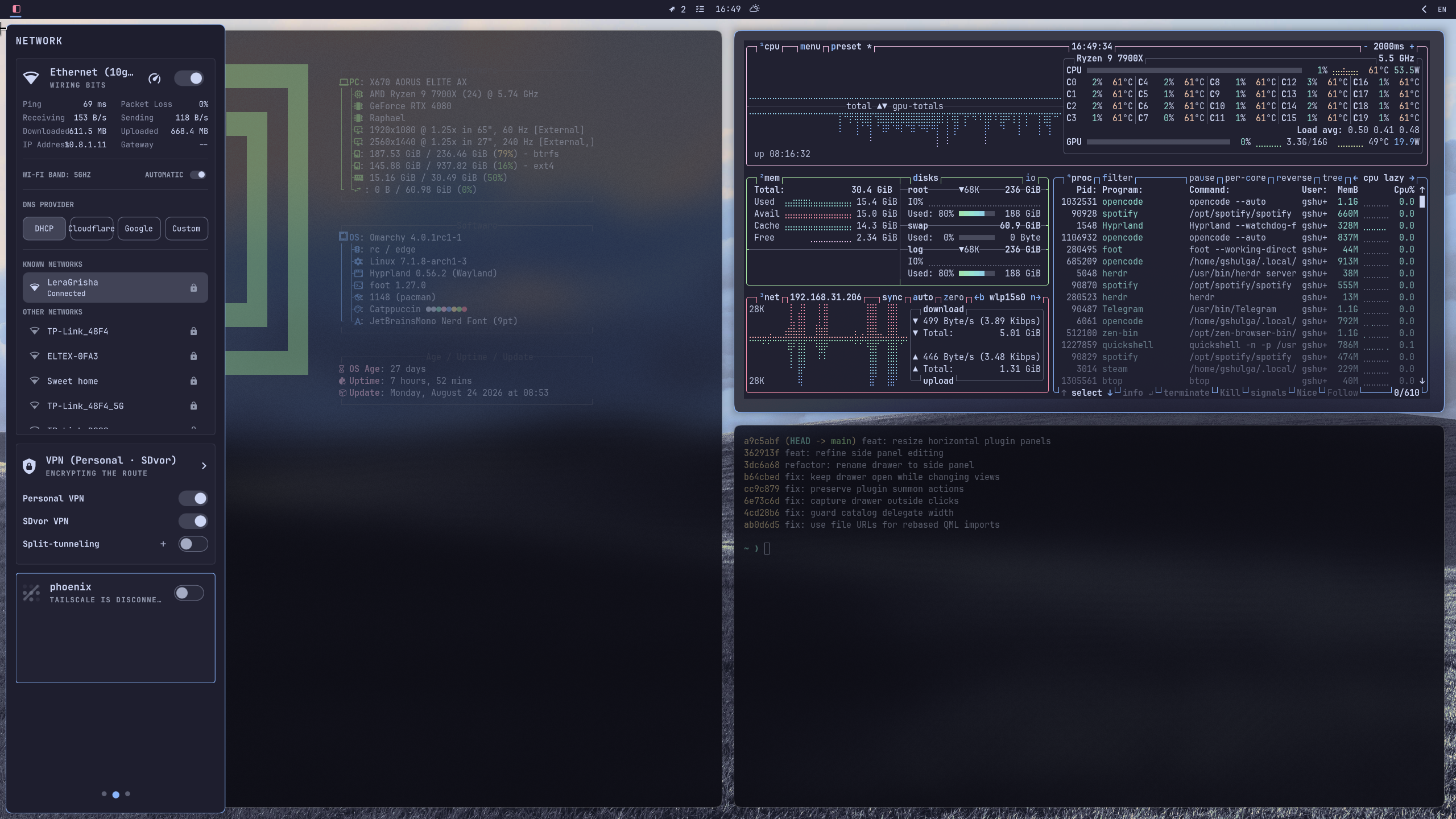Expand the VPN section chevron
The height and width of the screenshot is (819, 1456).
click(x=204, y=466)
